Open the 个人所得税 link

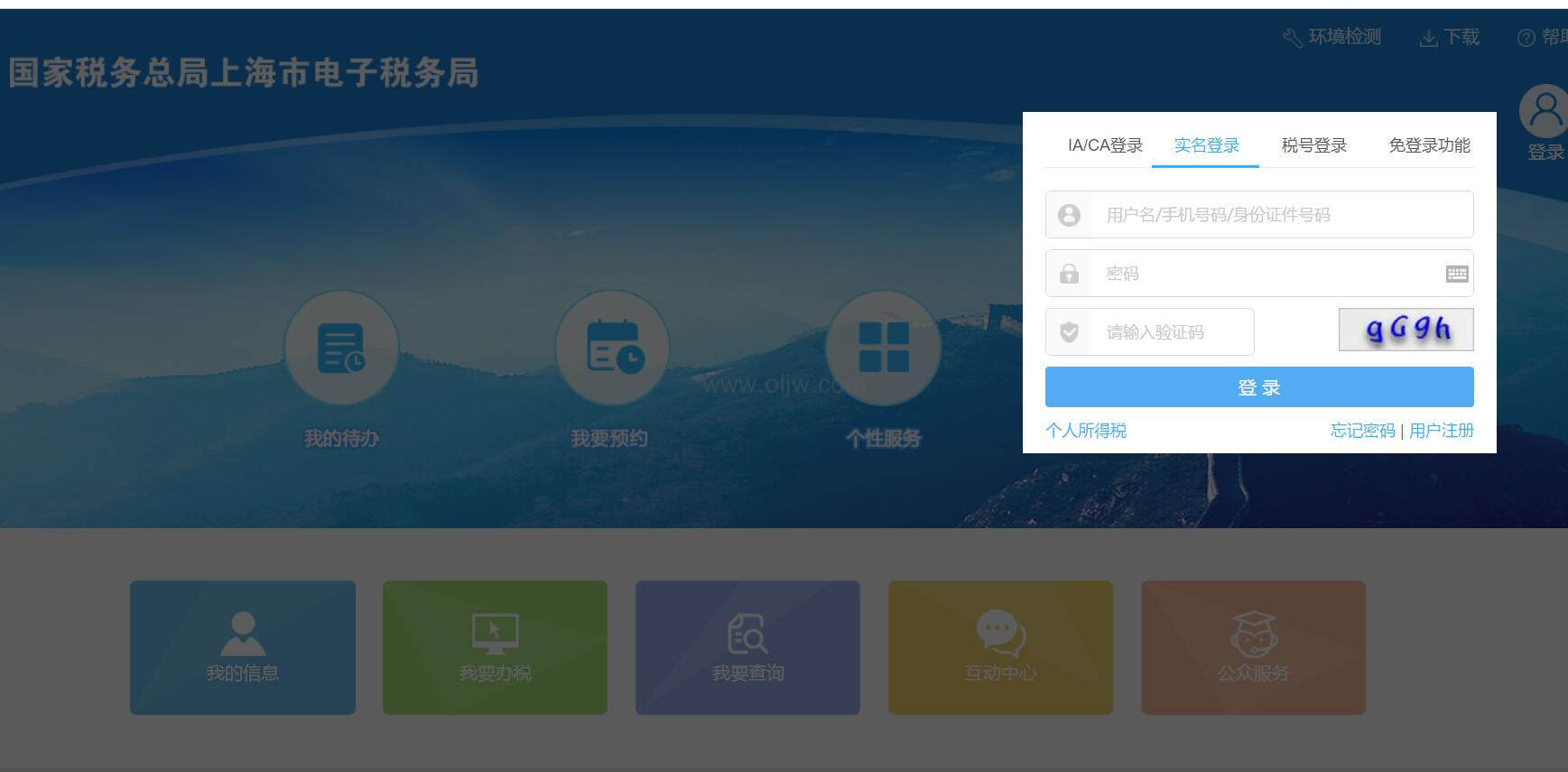pos(1086,431)
